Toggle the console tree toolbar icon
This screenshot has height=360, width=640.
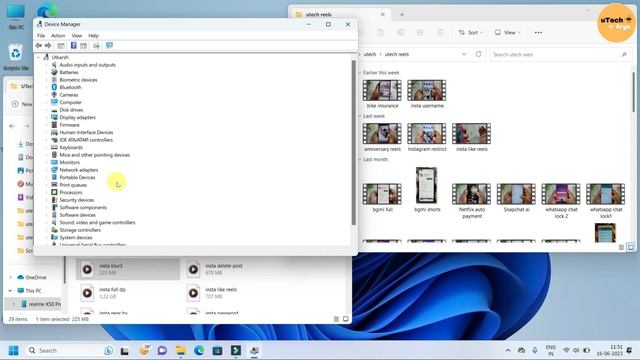[61, 46]
